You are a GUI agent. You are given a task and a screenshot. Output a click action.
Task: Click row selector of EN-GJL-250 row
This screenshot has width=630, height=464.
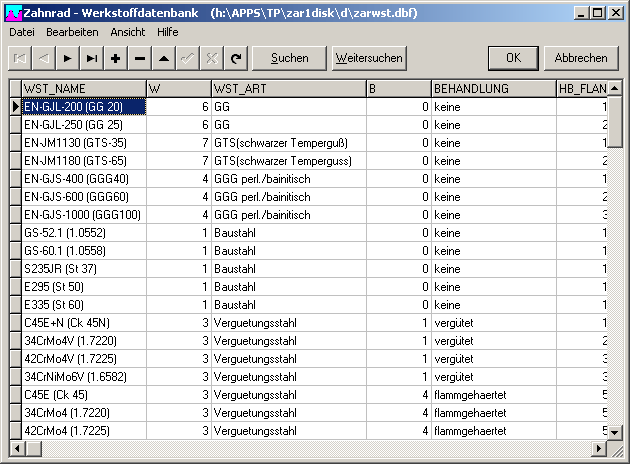[x=15, y=125]
